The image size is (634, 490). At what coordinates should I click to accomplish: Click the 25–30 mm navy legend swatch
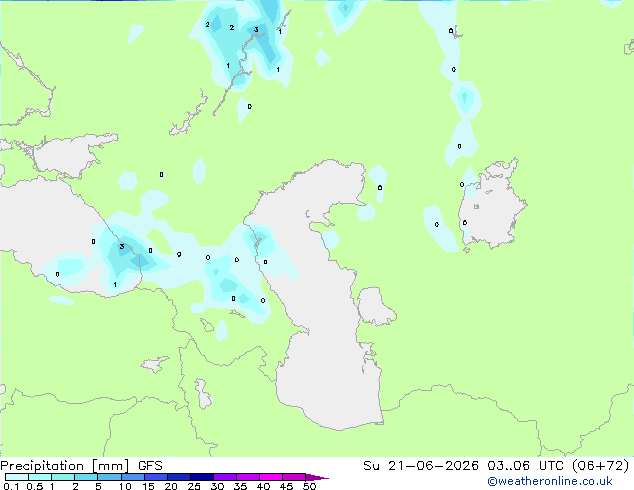[x=202, y=477]
